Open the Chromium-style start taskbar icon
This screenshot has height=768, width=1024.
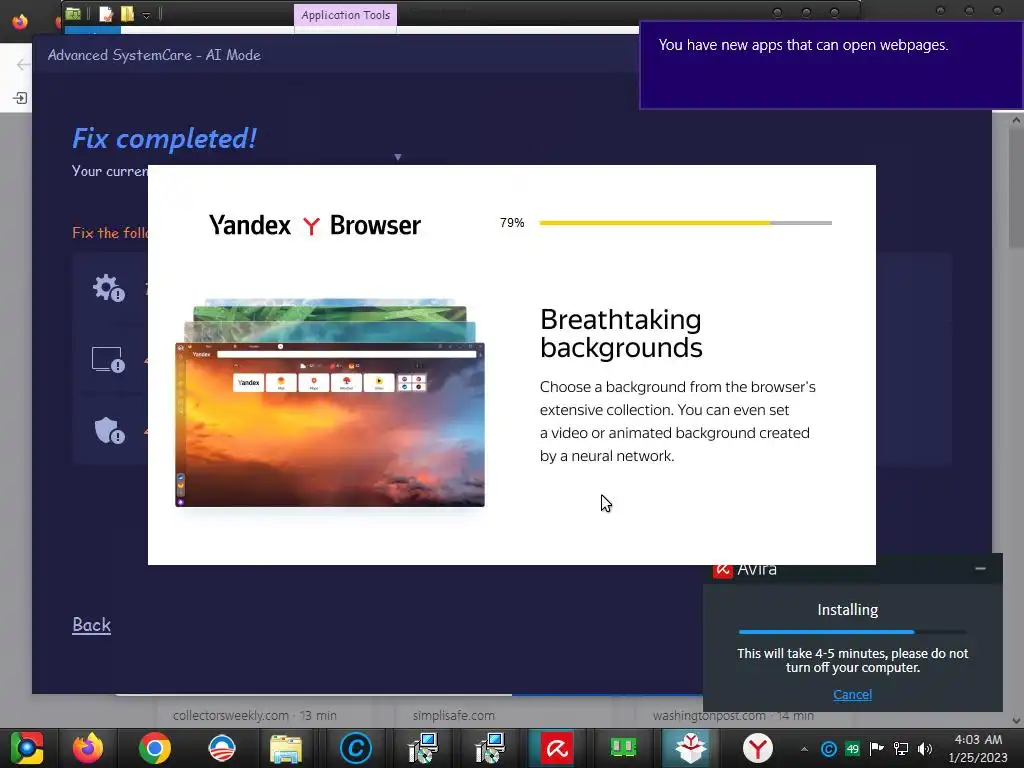[27, 748]
